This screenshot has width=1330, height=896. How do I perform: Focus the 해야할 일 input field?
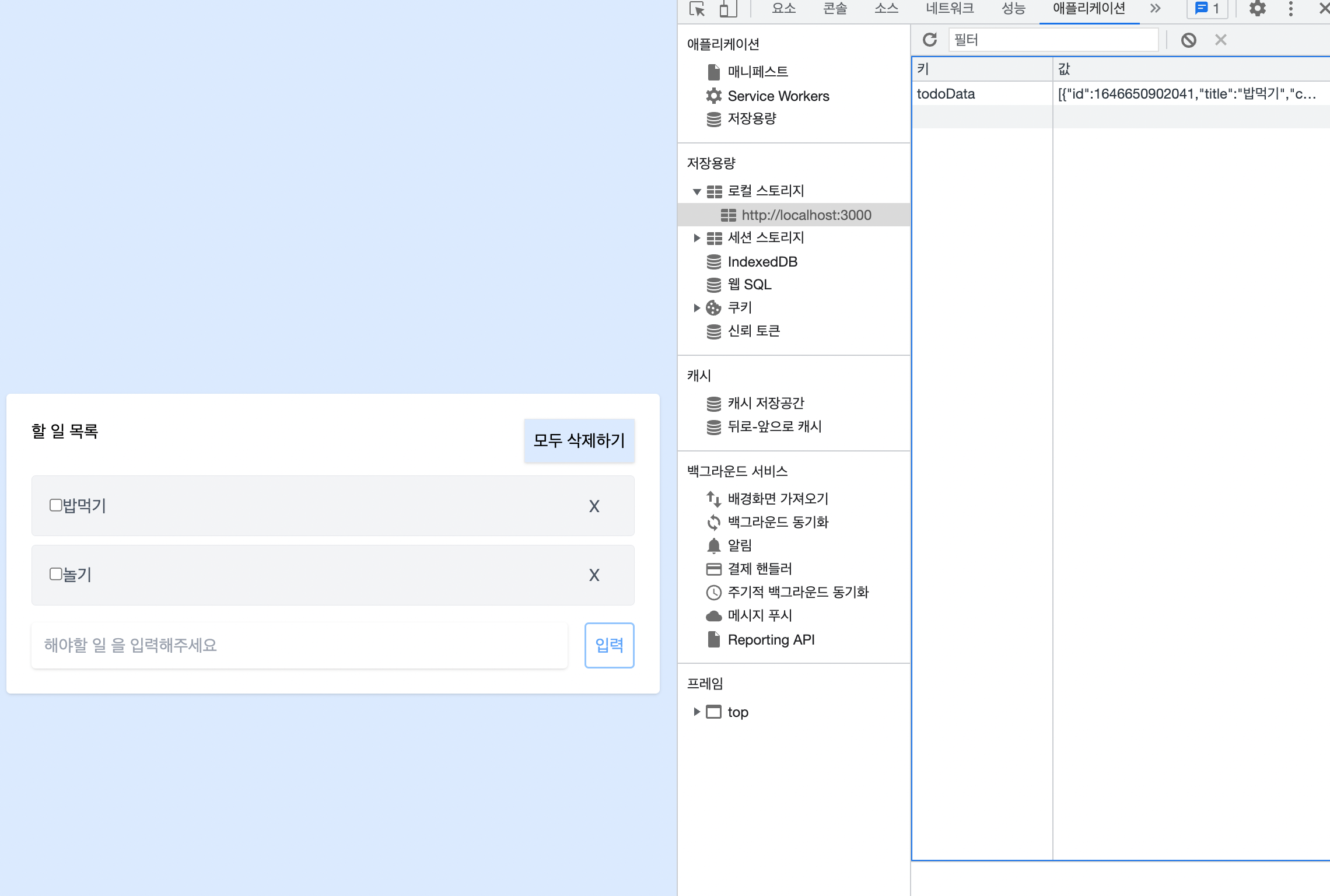[x=299, y=645]
